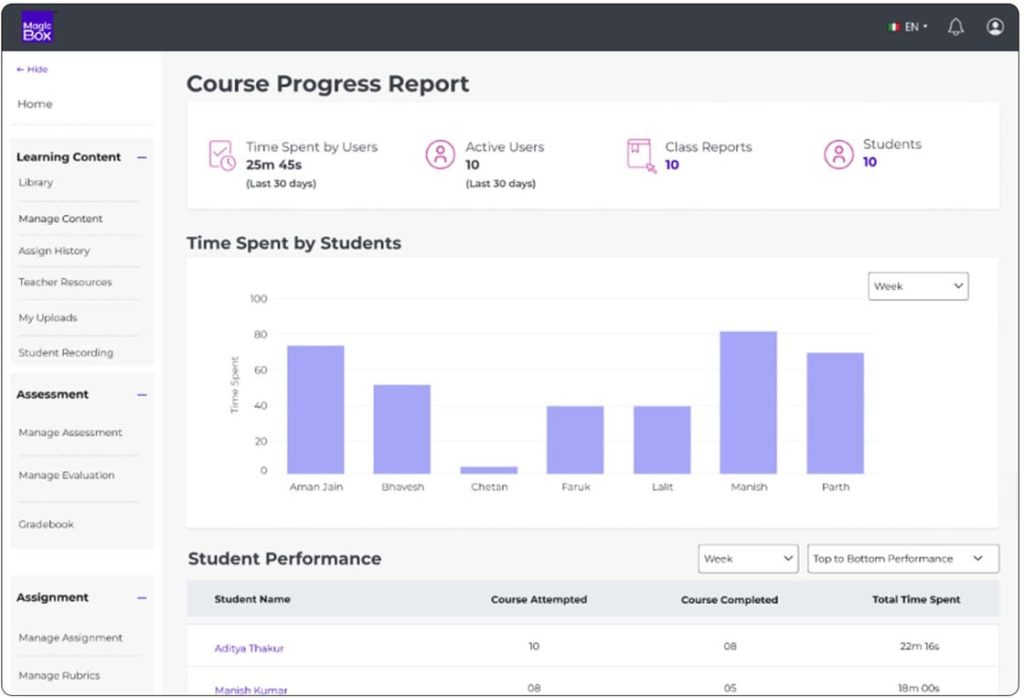Viewport: 1024px width, 698px height.
Task: Click the Time Spent by Users icon
Action: coord(221,155)
